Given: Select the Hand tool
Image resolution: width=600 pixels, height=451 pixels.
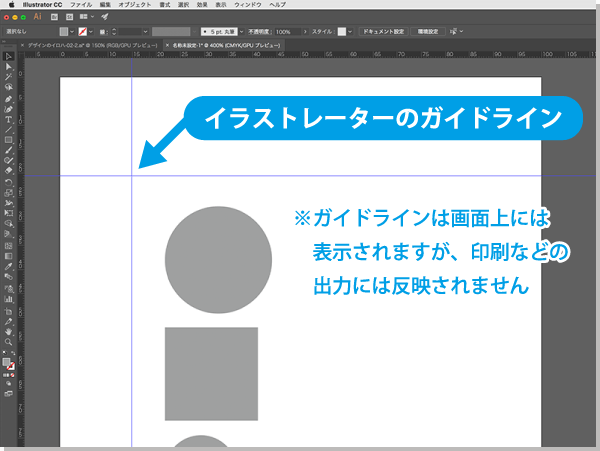Looking at the screenshot, I should point(8,332).
